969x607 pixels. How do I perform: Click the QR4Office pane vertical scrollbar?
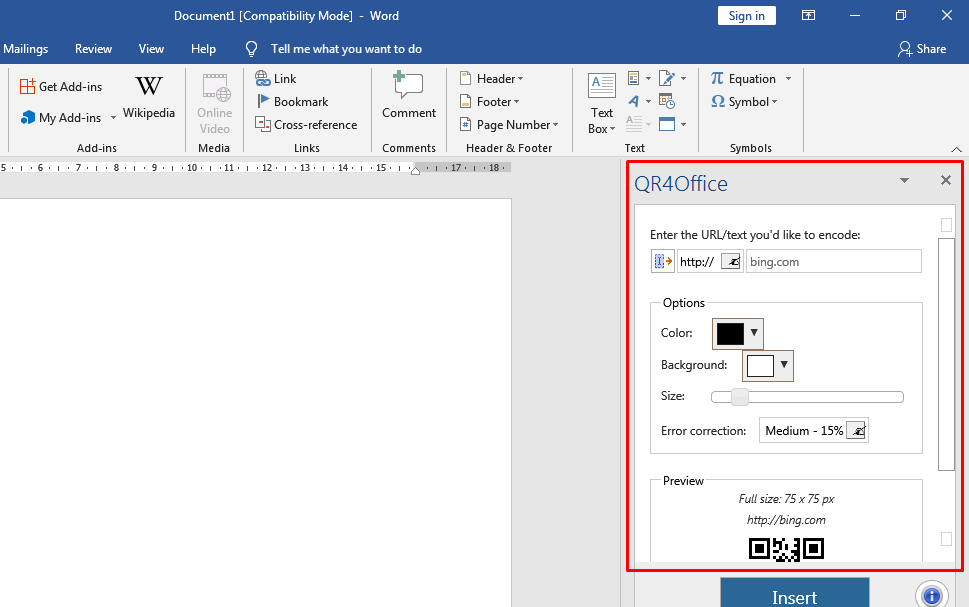pyautogui.click(x=946, y=354)
